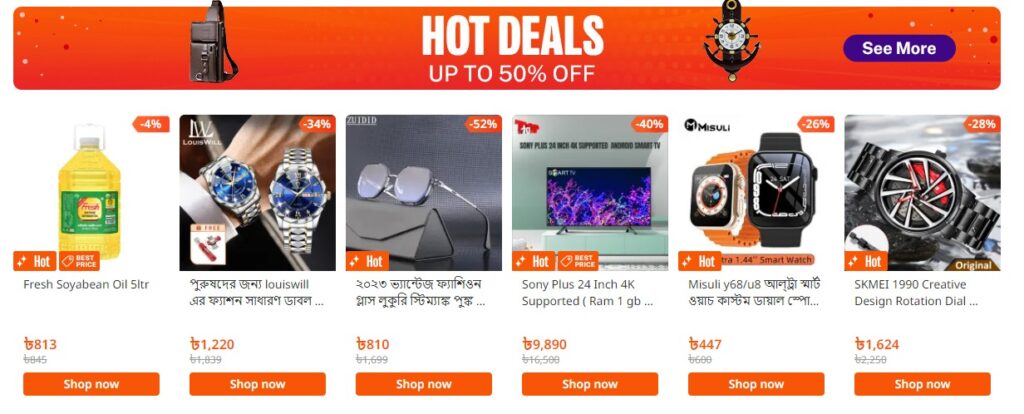Shop now for Fresh Soyabean Oil
This screenshot has height=414, width=1024.
click(x=91, y=384)
